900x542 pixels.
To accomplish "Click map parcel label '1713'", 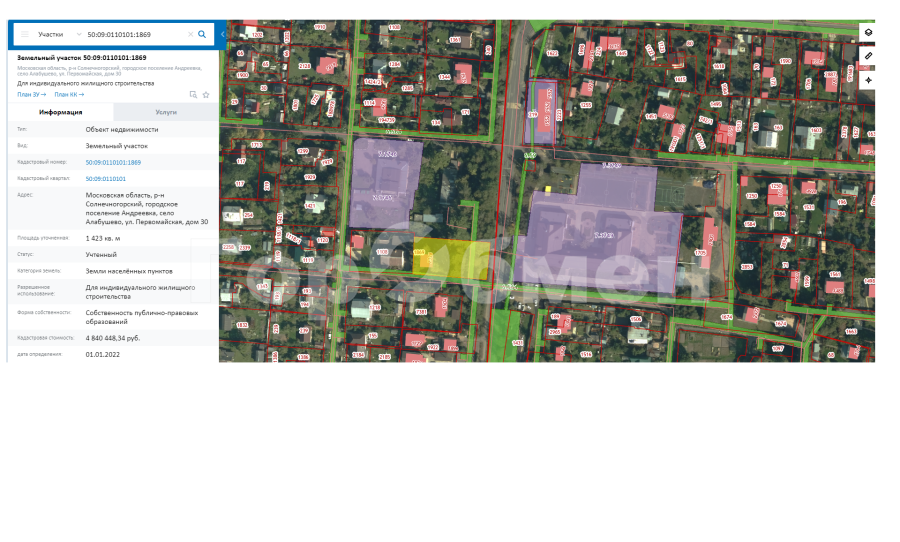I will point(256,145).
